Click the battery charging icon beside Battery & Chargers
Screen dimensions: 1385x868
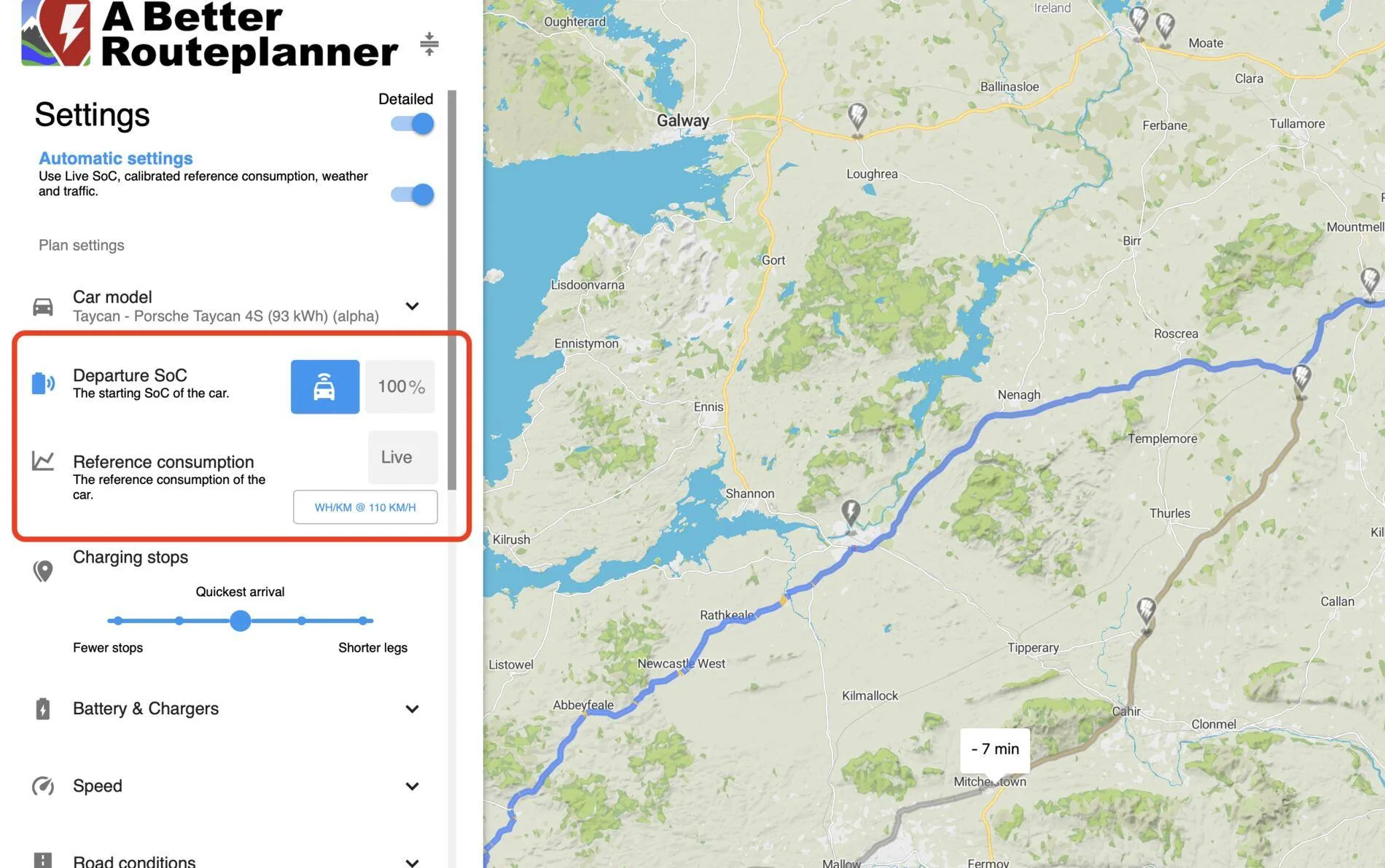(43, 708)
